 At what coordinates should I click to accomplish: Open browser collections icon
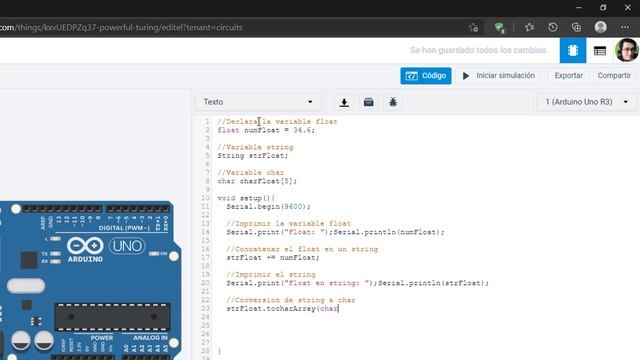coord(576,27)
